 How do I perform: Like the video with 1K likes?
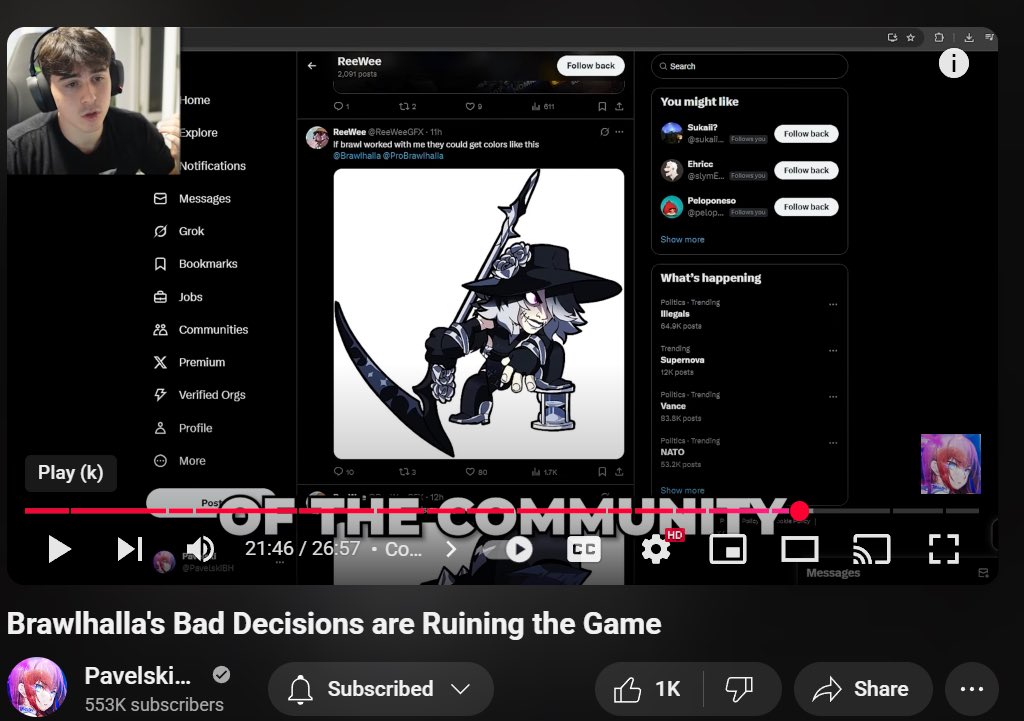click(647, 689)
